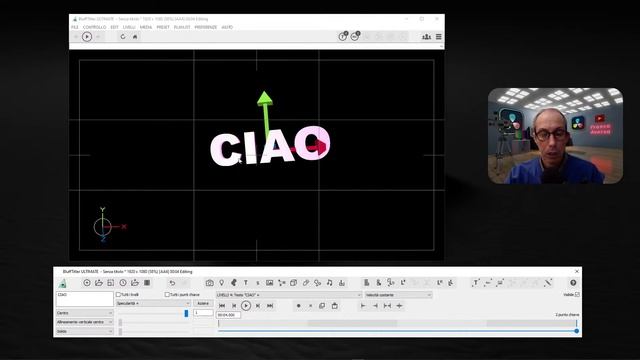640x360 pixels.
Task: Click the T with dots text effect icon
Action: 476,282
